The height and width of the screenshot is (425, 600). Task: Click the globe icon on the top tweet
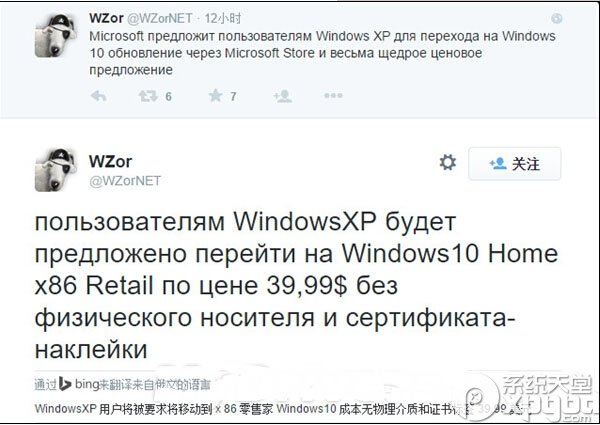[557, 18]
